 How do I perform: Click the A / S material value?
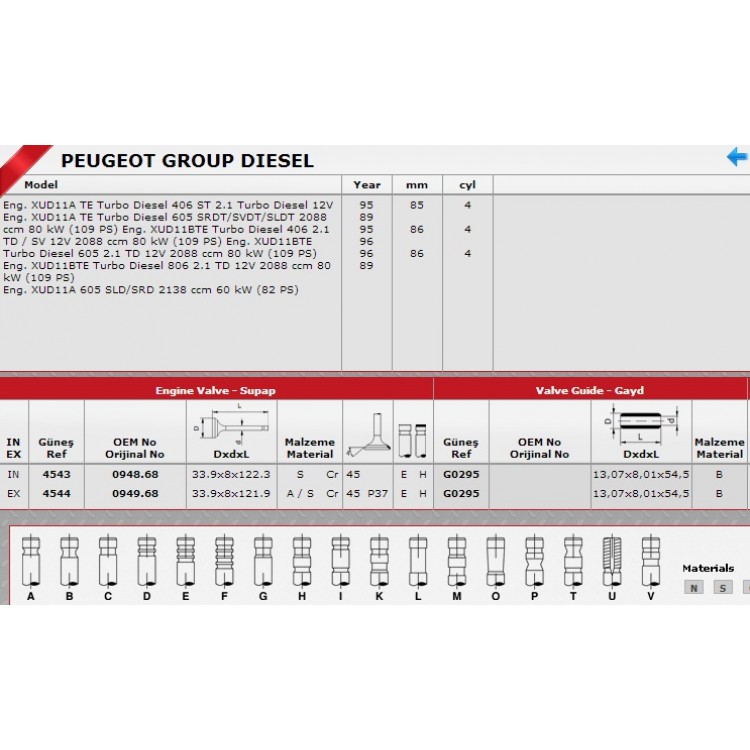[300, 494]
